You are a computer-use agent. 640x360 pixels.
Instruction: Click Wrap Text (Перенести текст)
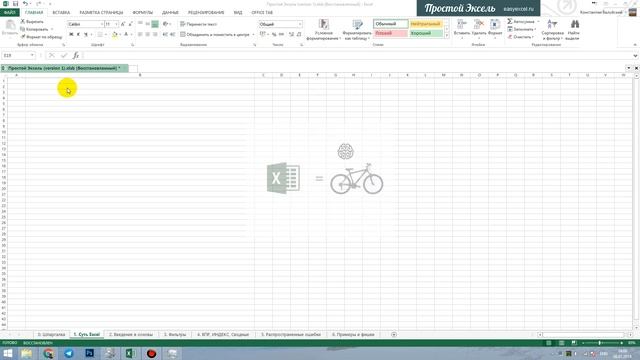(x=199, y=24)
